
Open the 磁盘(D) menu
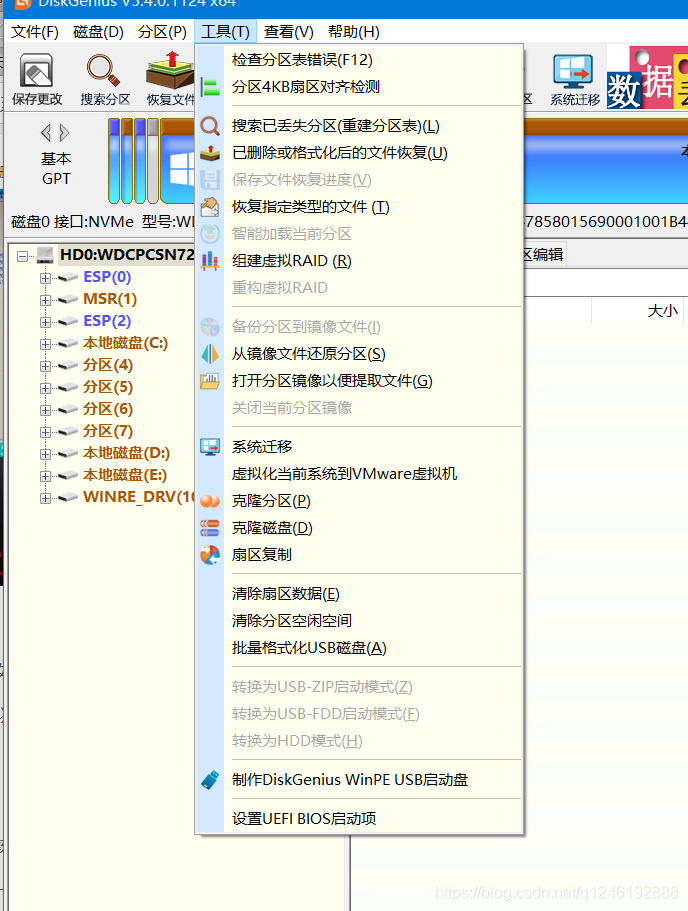[98, 31]
